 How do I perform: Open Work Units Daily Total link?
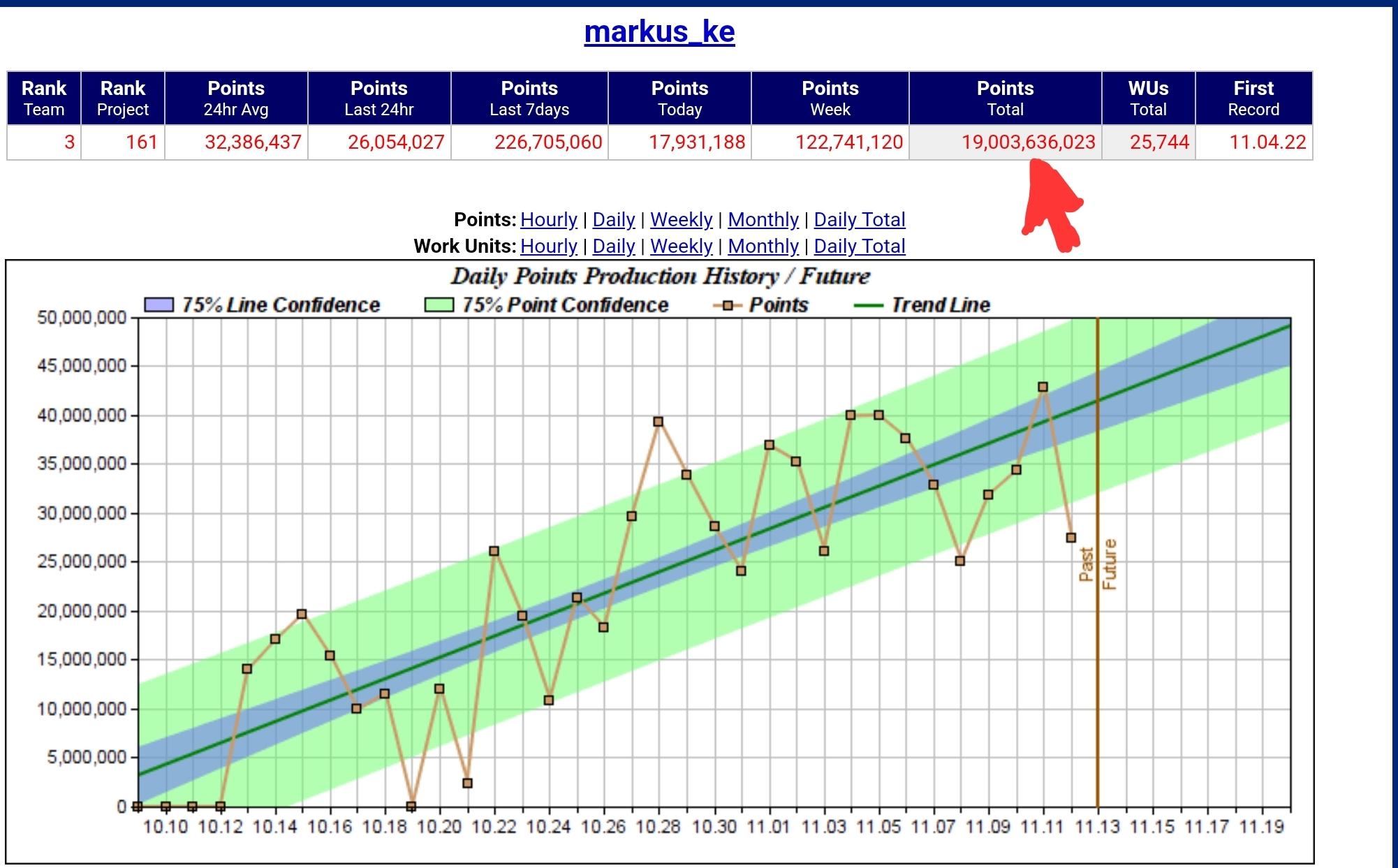click(x=859, y=246)
